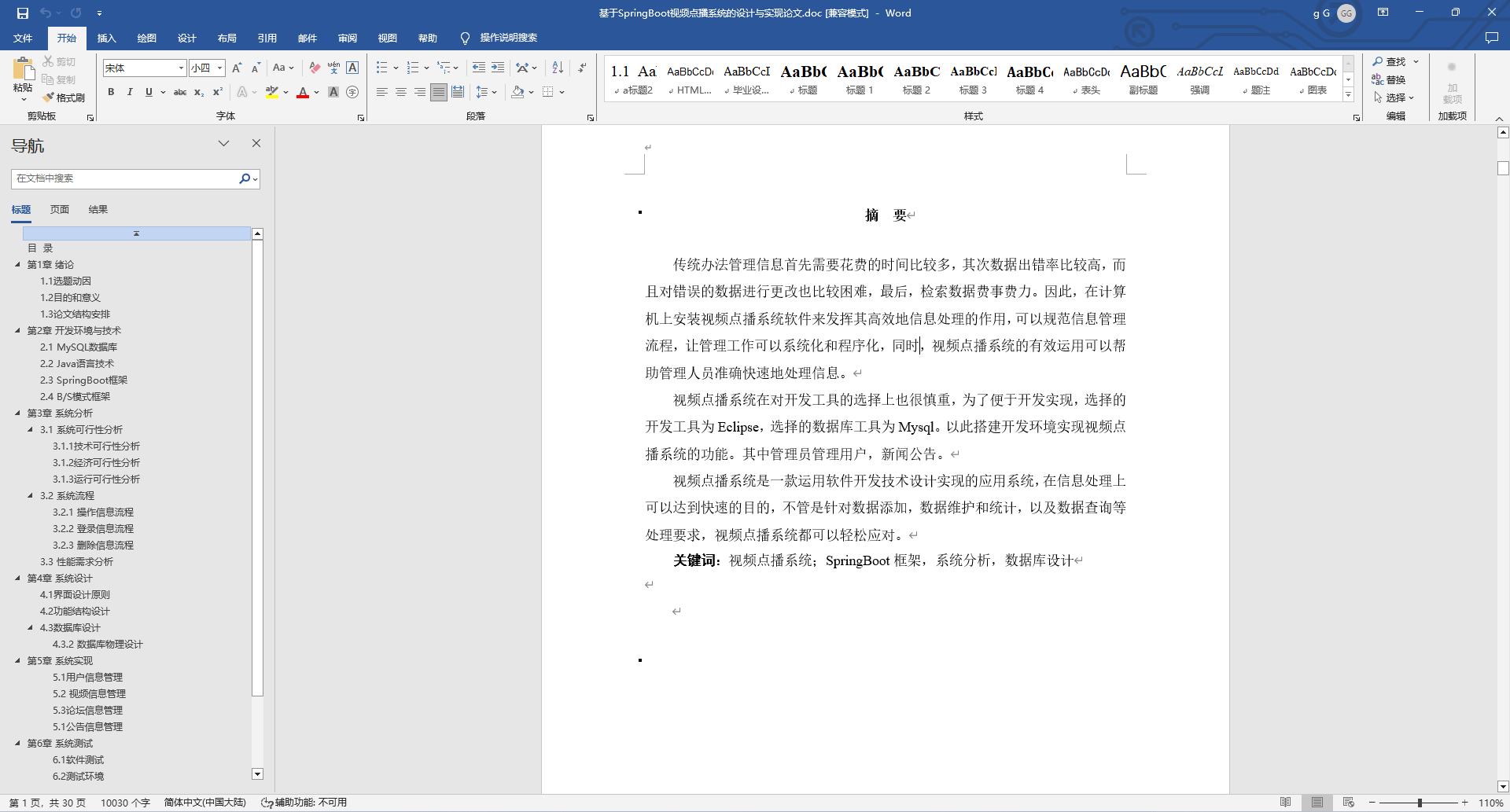Click the navigation search input field
The height and width of the screenshot is (812, 1510).
(126, 178)
